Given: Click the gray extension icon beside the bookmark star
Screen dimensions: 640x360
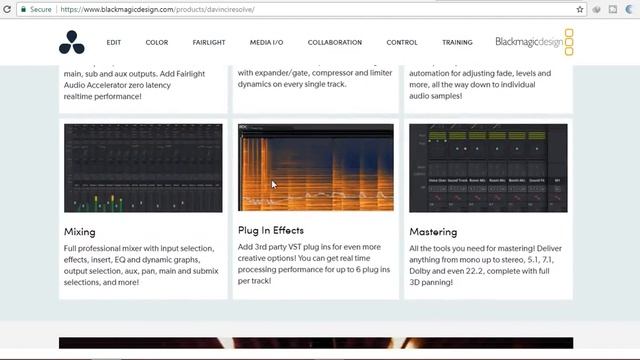Looking at the screenshot, I should (596, 9).
